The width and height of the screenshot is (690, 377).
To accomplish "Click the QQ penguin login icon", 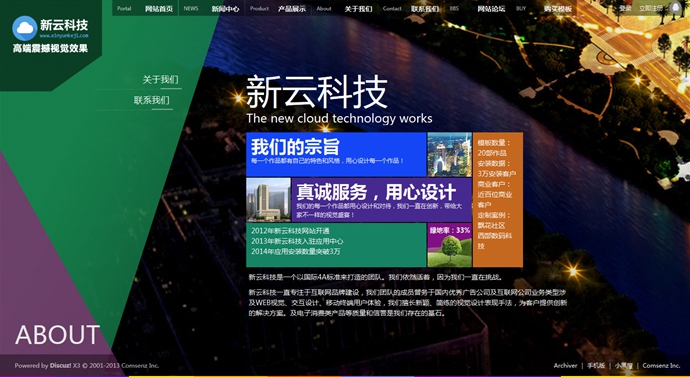I will (675, 8).
